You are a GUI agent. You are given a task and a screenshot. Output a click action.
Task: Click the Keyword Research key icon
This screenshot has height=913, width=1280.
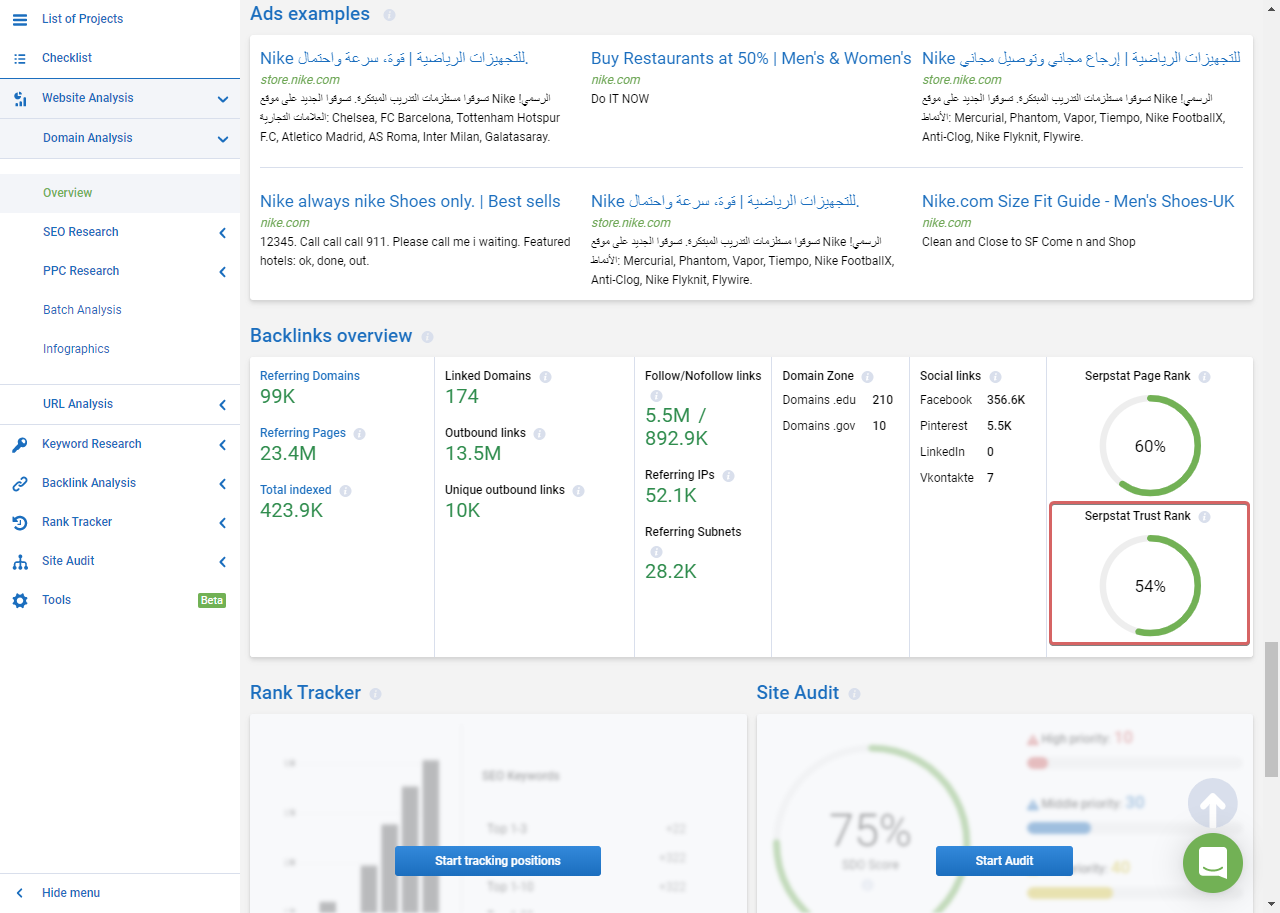[x=20, y=445]
